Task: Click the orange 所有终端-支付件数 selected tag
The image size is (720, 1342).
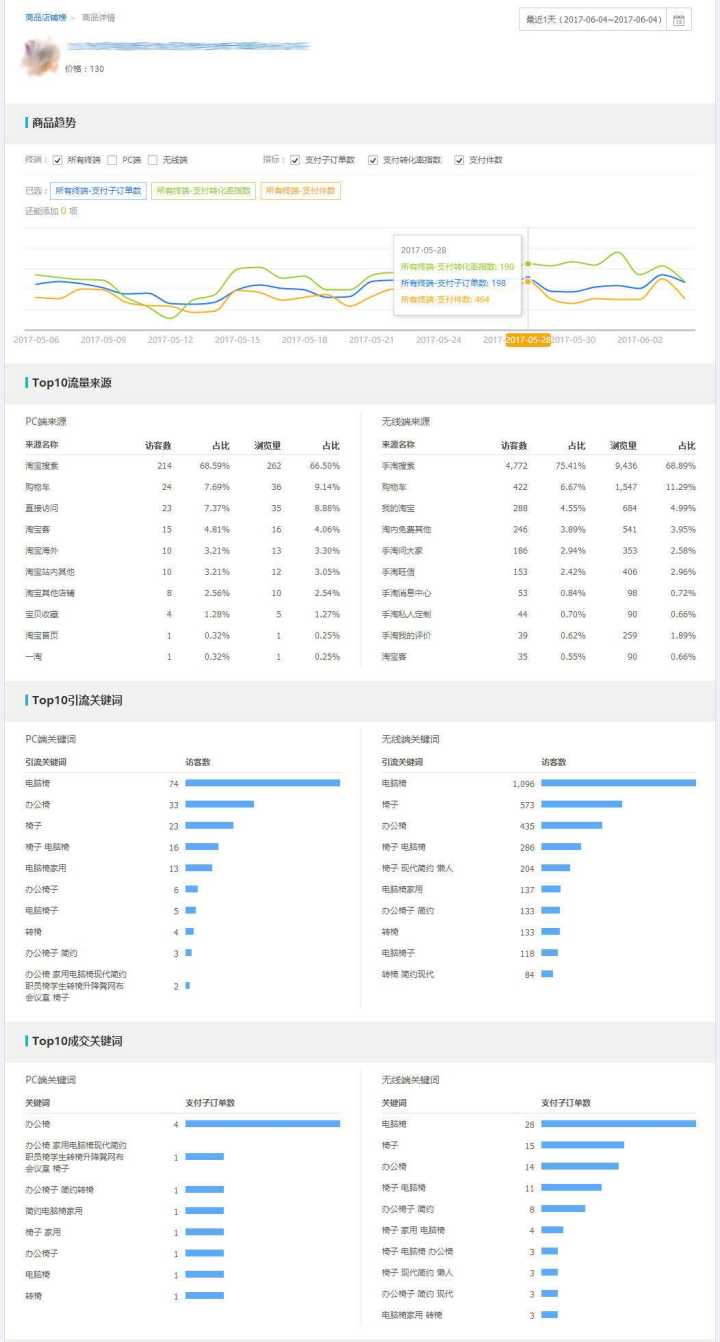Action: click(300, 190)
